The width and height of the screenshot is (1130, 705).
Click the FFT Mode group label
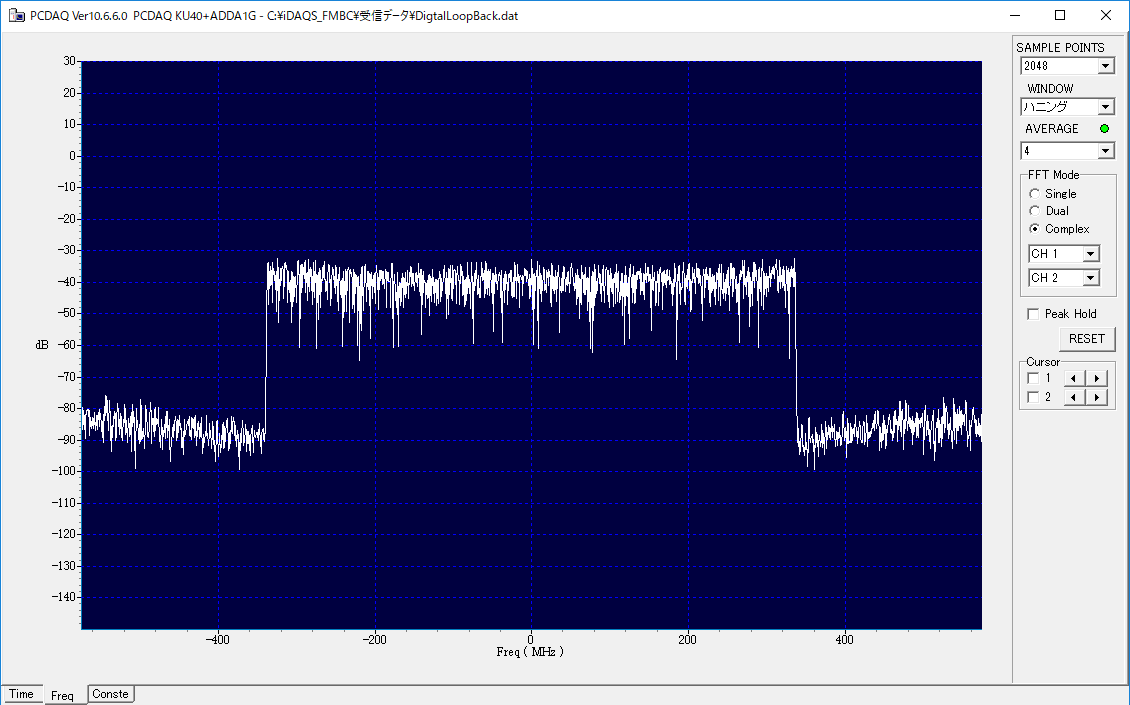tap(1054, 175)
